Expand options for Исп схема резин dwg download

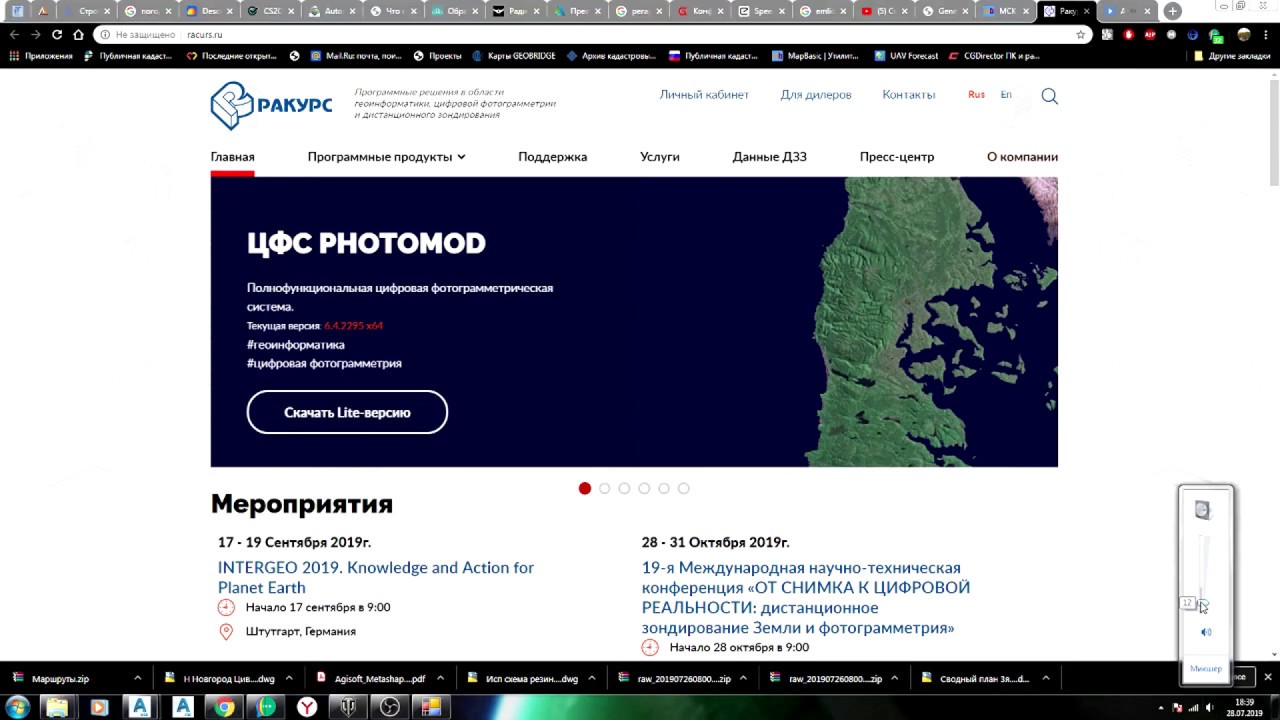(x=592, y=678)
